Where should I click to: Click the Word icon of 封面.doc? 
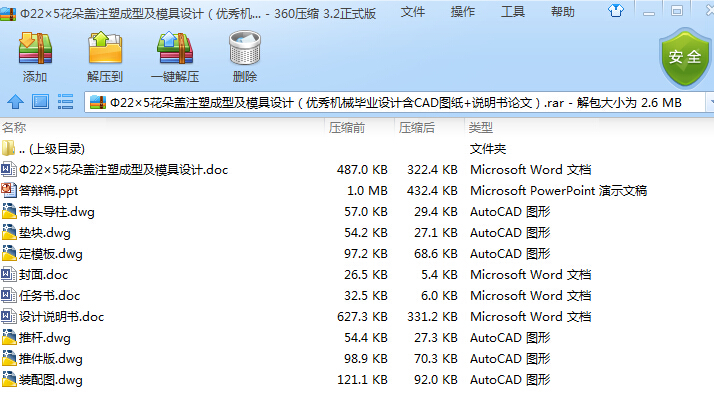point(8,274)
